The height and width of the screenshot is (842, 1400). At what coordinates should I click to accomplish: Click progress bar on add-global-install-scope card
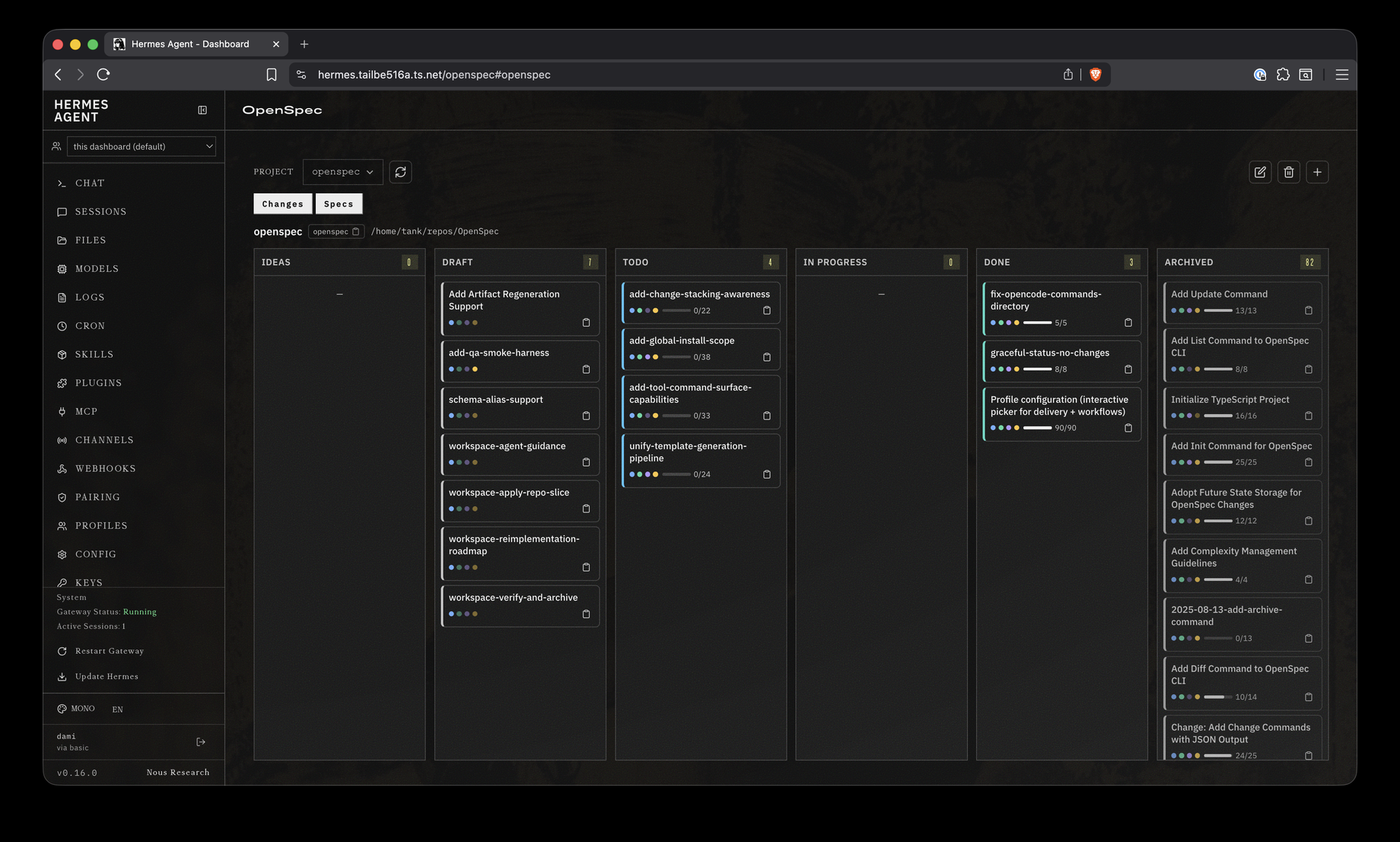tap(676, 357)
